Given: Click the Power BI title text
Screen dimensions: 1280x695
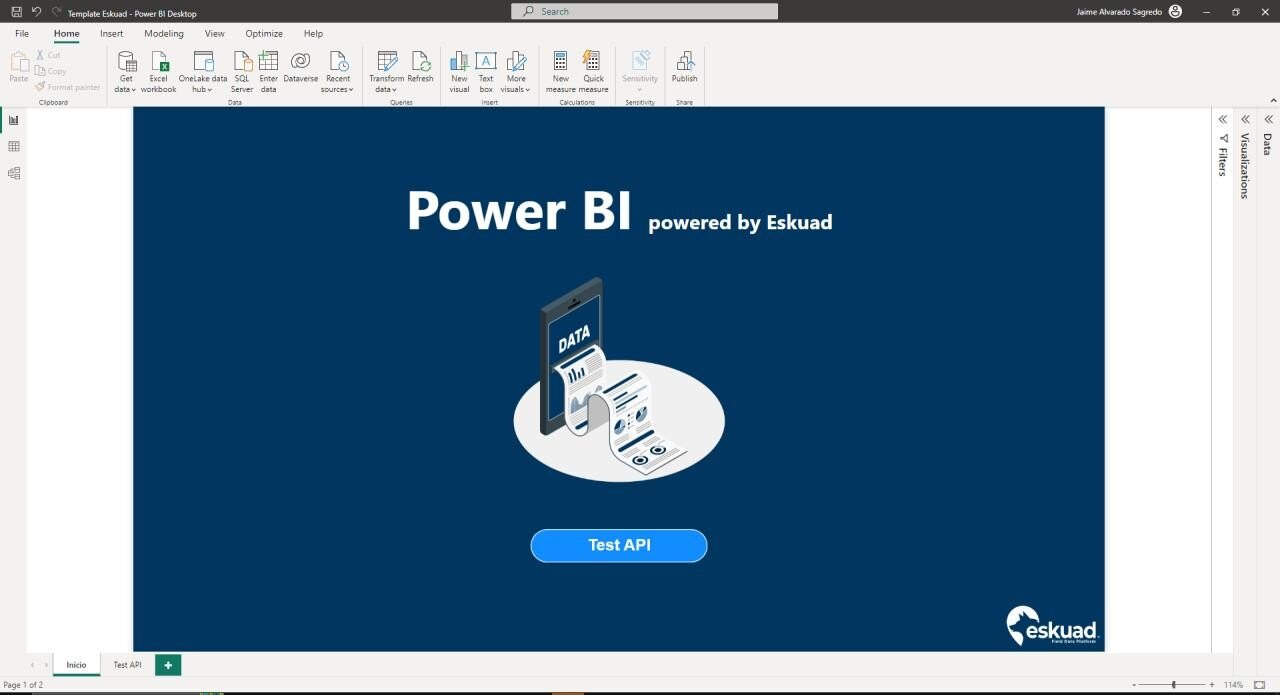Looking at the screenshot, I should pos(519,211).
